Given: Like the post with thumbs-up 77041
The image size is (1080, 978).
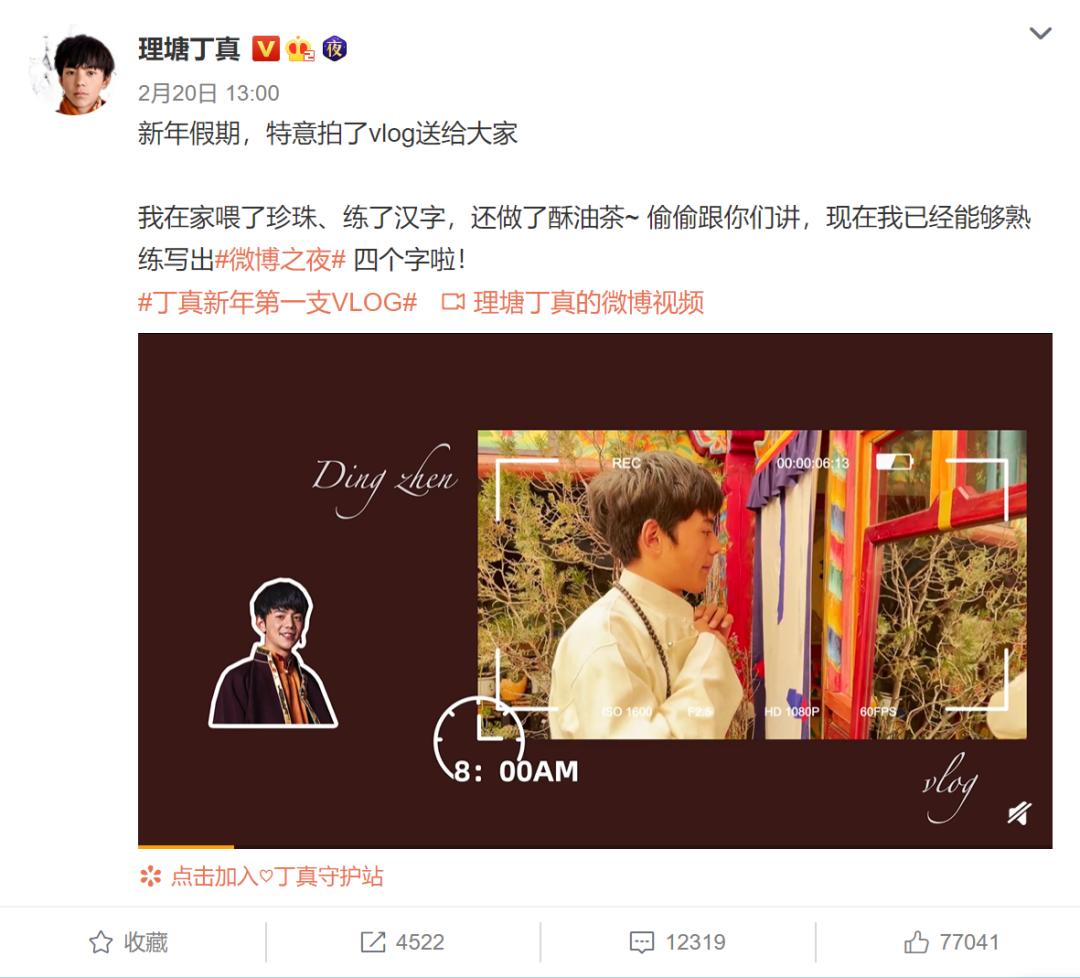Looking at the screenshot, I should [x=951, y=942].
